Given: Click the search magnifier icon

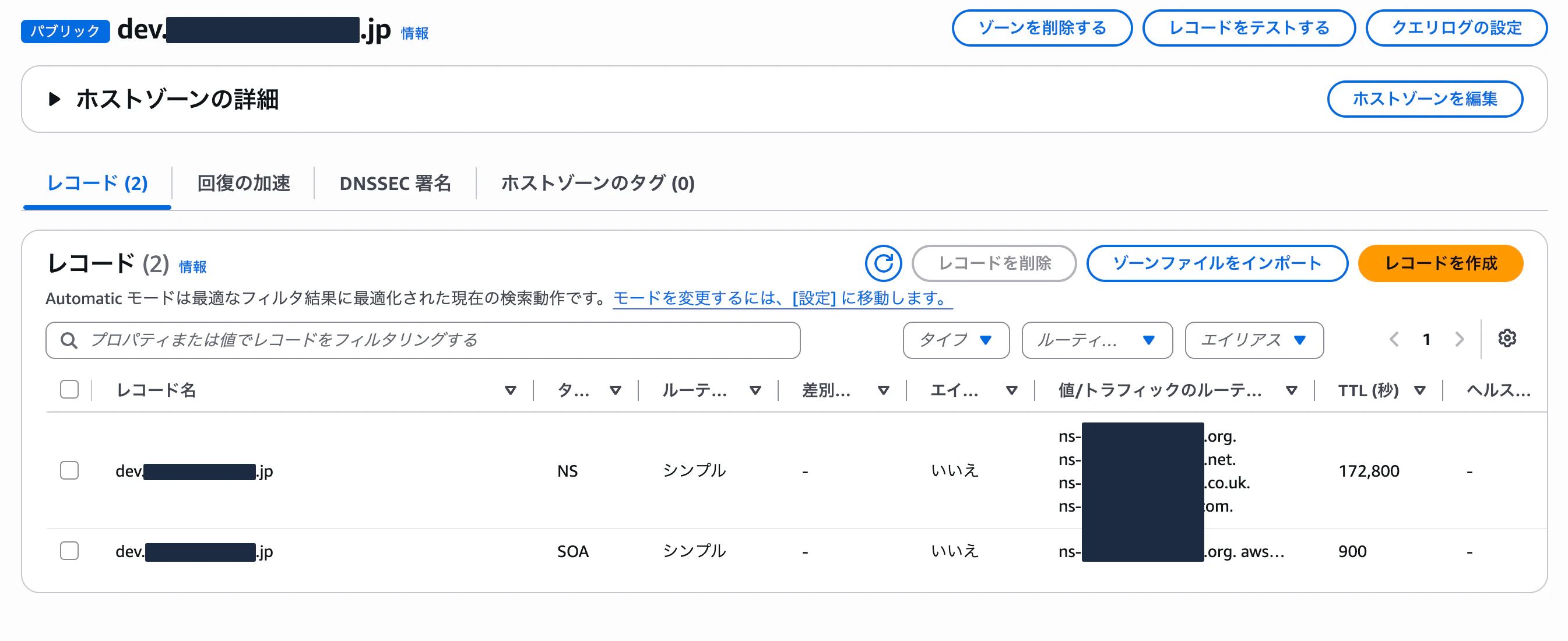Looking at the screenshot, I should (x=69, y=340).
